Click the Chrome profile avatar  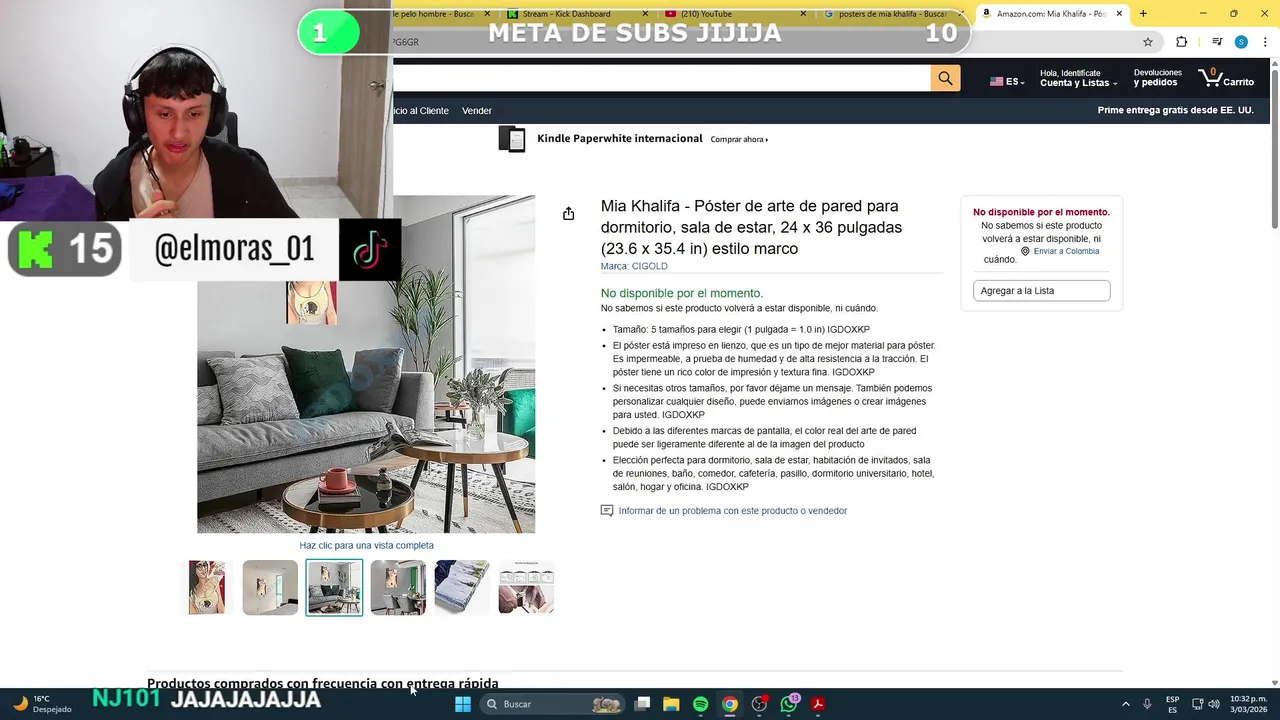(x=1241, y=42)
